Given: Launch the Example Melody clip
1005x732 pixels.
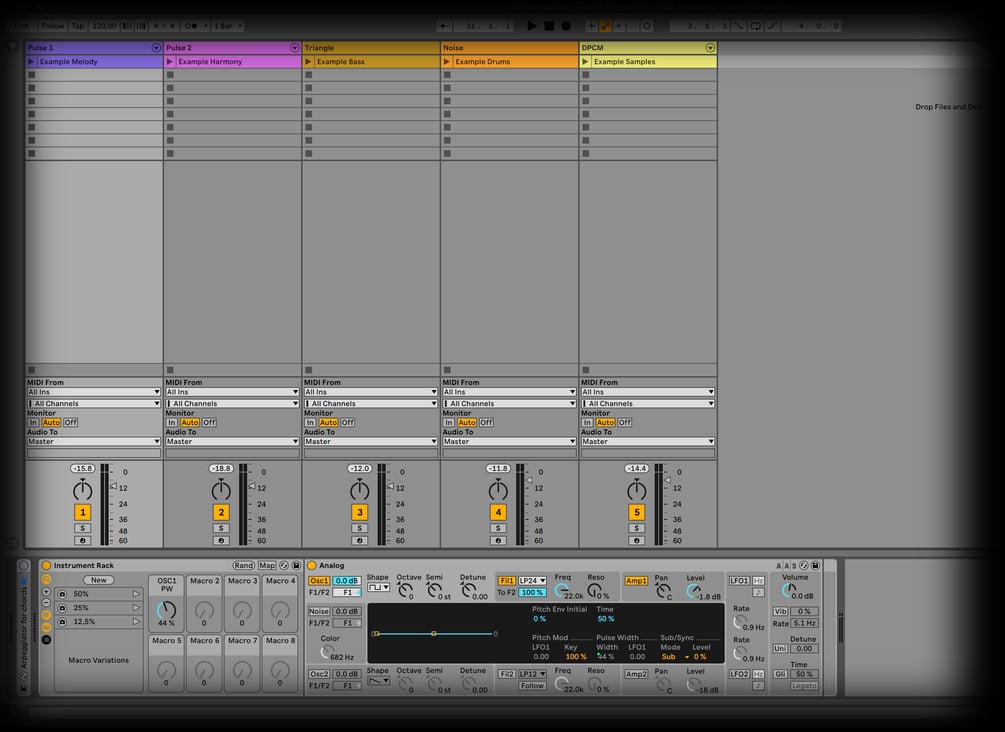Looking at the screenshot, I should [x=31, y=62].
